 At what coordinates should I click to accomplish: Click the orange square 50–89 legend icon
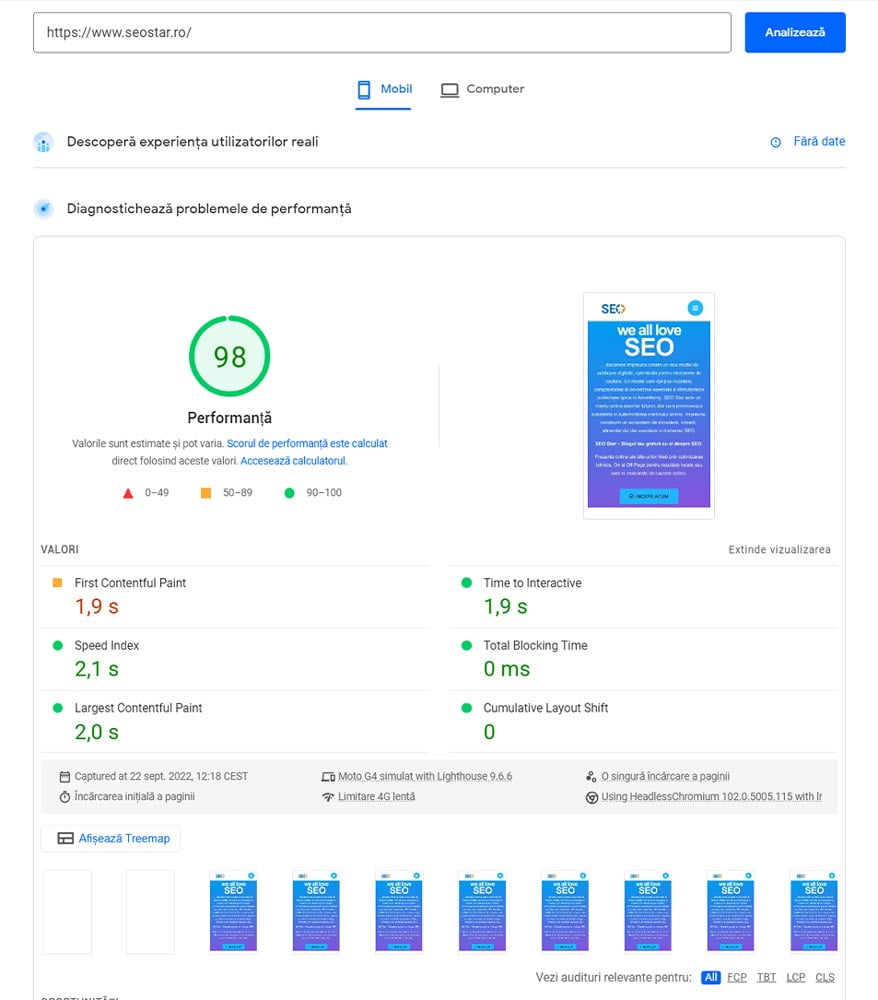pyautogui.click(x=206, y=493)
